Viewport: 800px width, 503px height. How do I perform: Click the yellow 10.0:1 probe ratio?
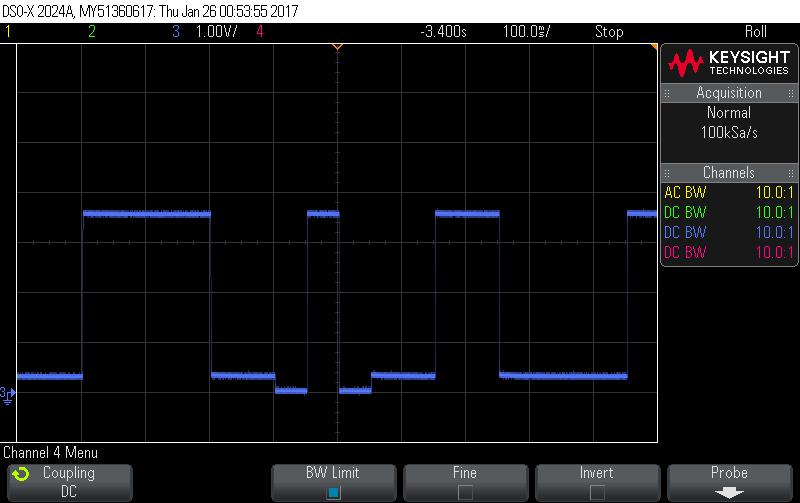774,192
